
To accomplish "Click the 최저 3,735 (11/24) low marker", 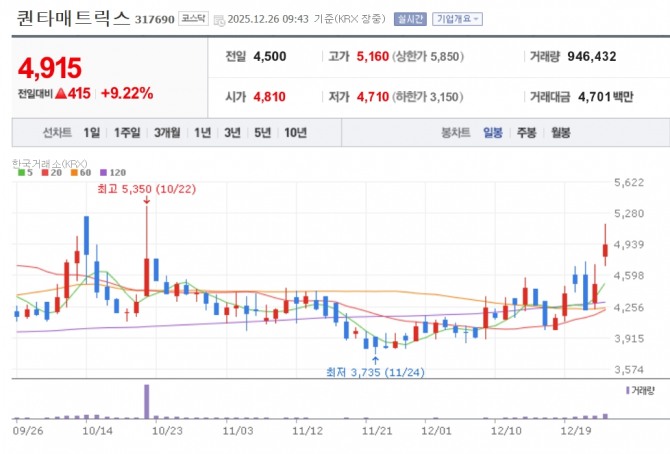I will click(x=375, y=372).
